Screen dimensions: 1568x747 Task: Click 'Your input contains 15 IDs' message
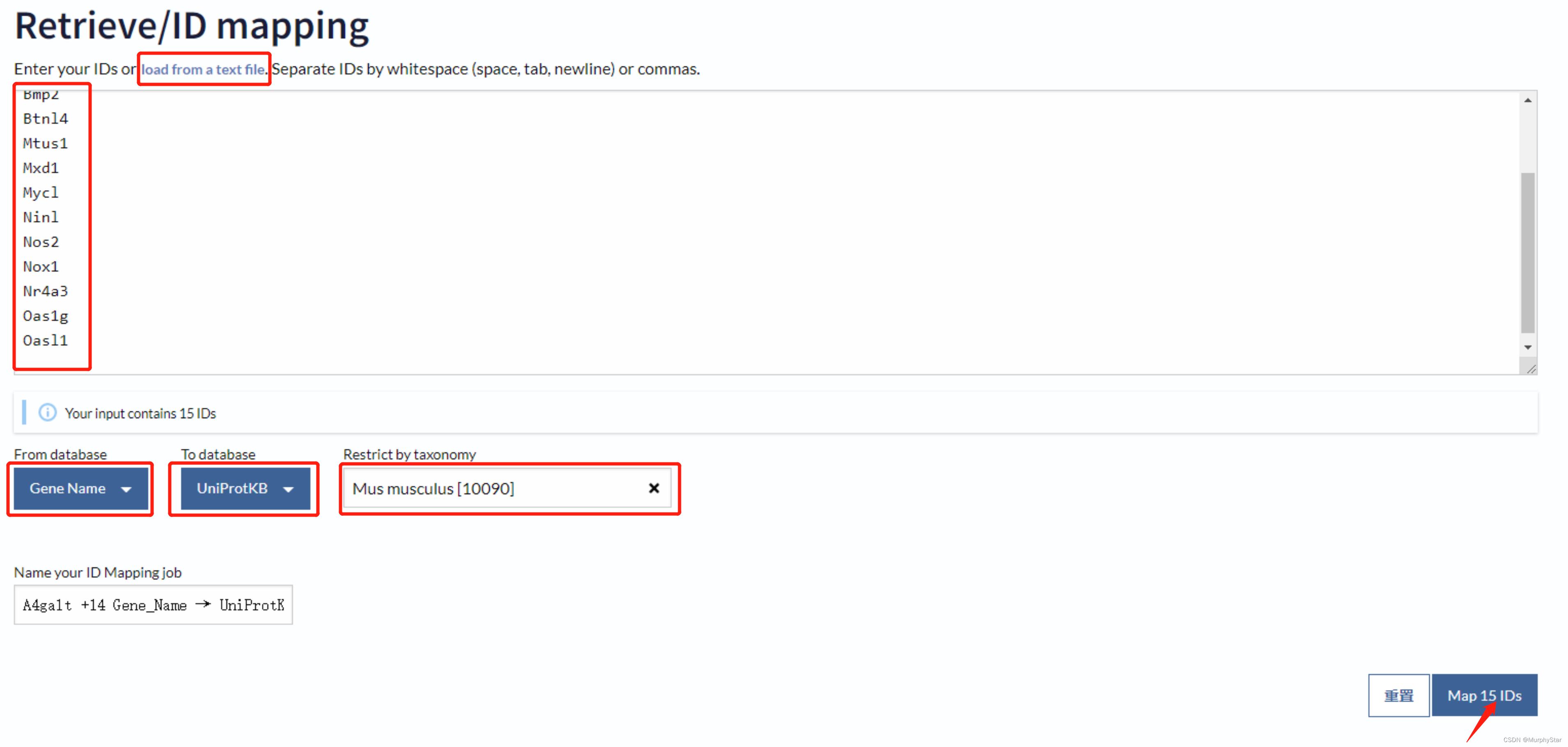(x=141, y=414)
